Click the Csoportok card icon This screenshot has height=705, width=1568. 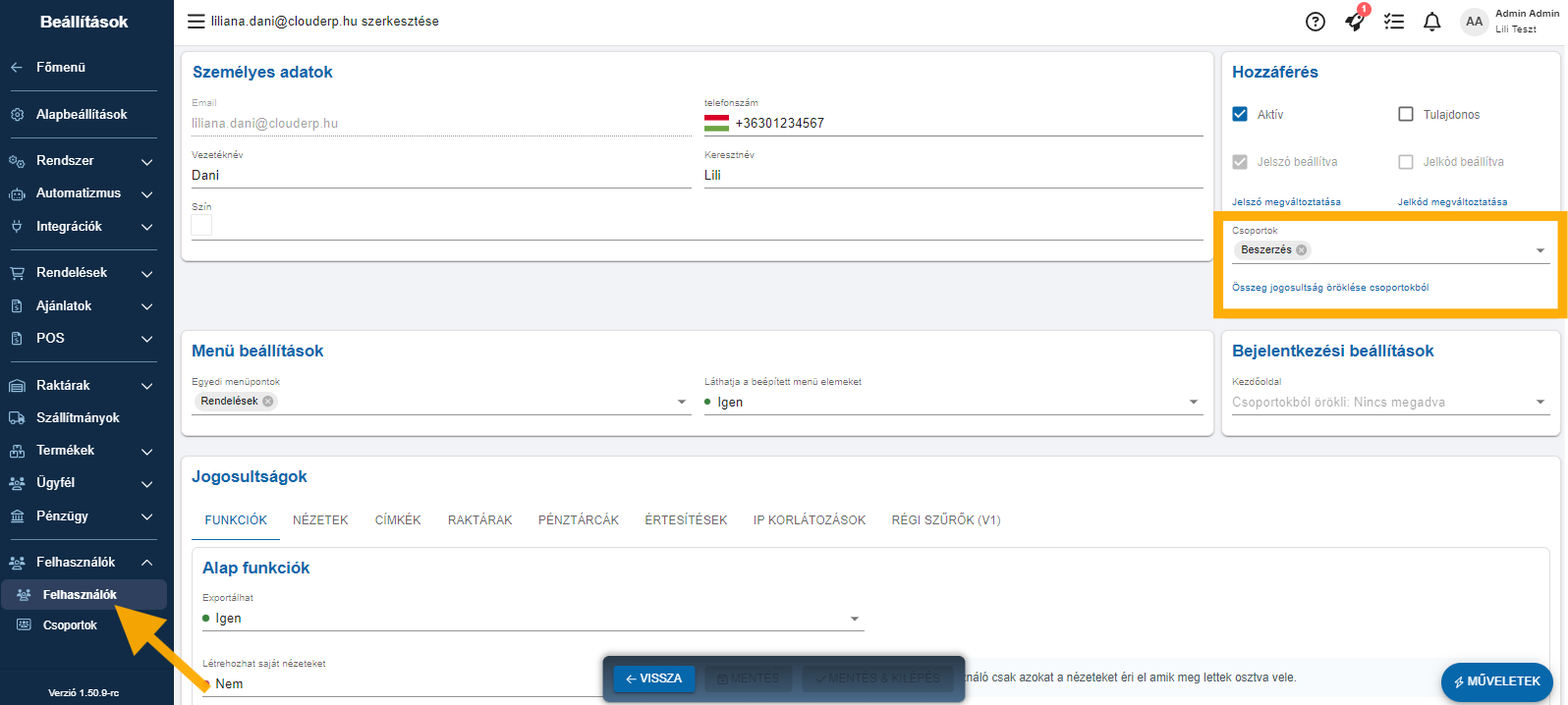coord(25,625)
